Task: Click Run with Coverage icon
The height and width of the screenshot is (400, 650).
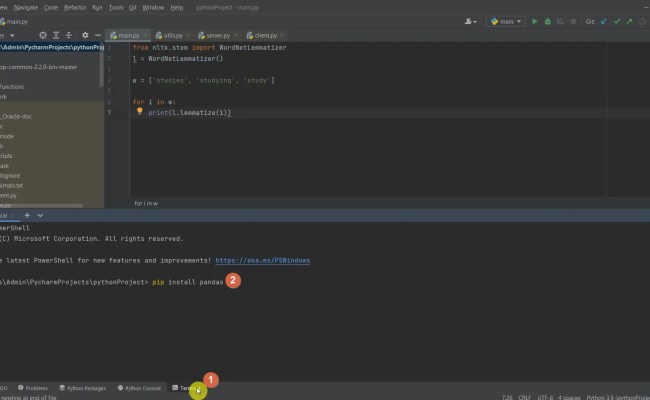Action: [x=560, y=22]
